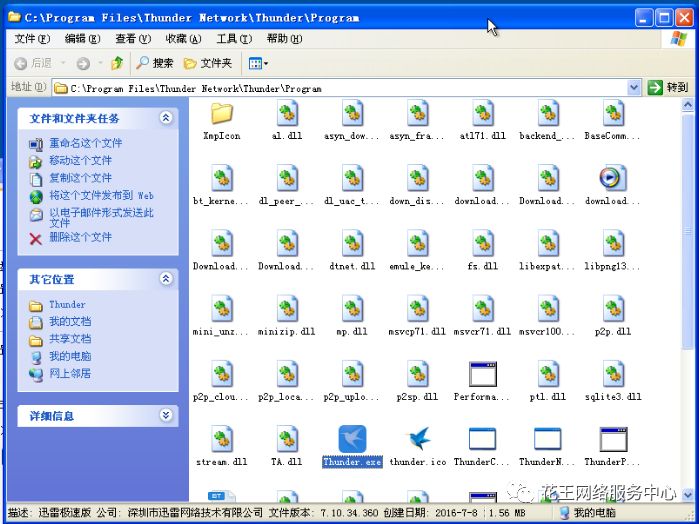Collapse the 文件和文件夹任务 panel

tap(166, 118)
